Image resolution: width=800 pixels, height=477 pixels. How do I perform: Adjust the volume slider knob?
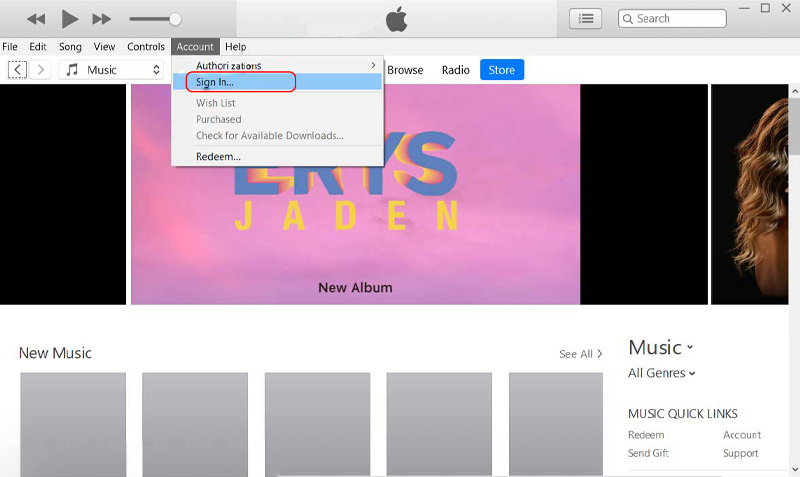(175, 19)
